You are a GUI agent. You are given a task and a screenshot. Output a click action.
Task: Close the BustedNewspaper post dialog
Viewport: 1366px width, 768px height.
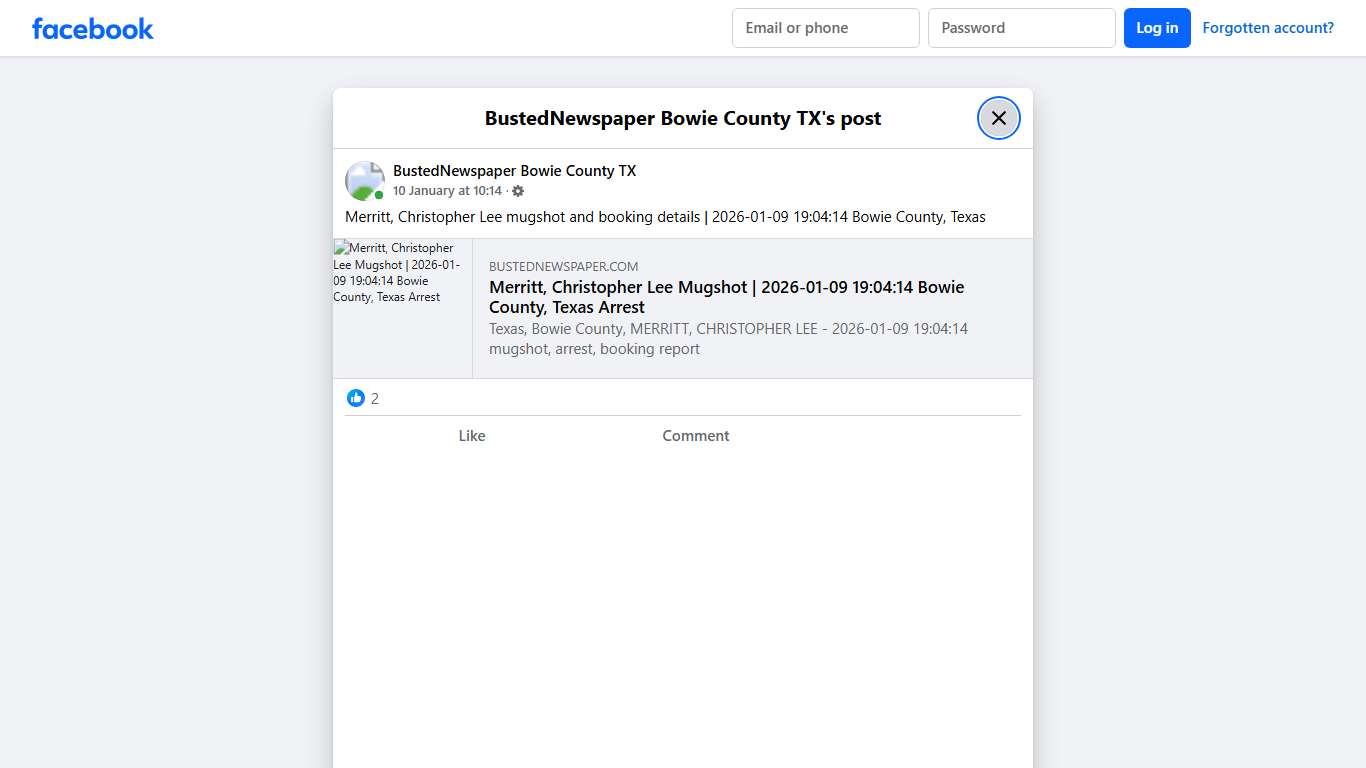[x=998, y=118]
